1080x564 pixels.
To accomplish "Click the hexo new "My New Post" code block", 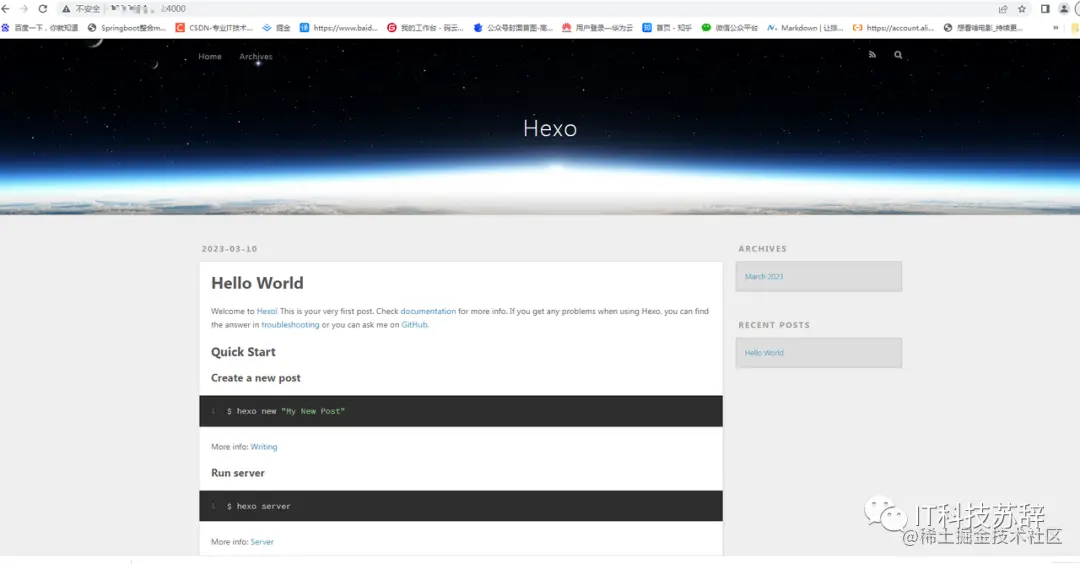I will click(461, 411).
